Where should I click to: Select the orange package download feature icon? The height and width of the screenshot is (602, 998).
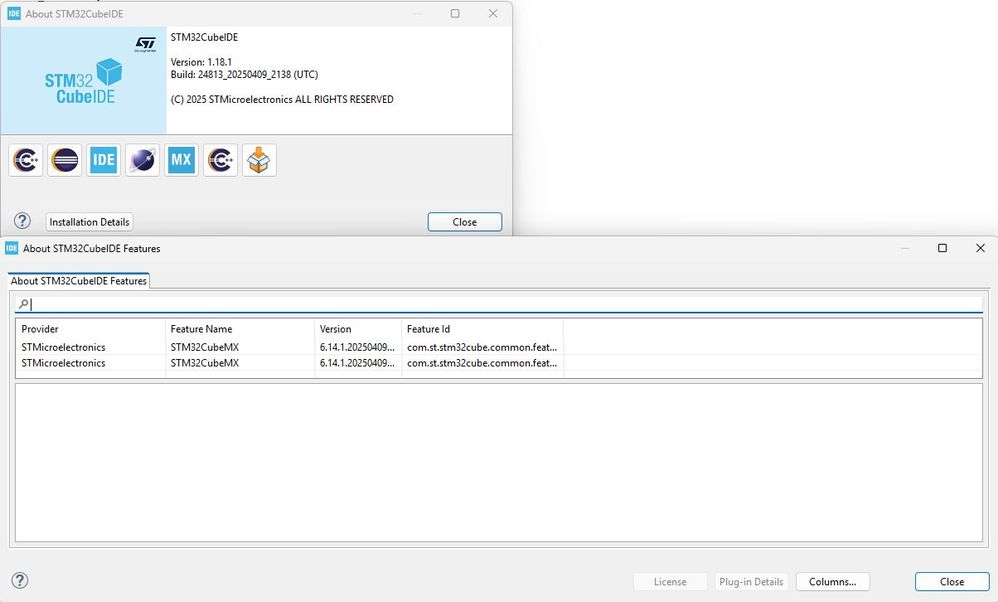(x=259, y=160)
